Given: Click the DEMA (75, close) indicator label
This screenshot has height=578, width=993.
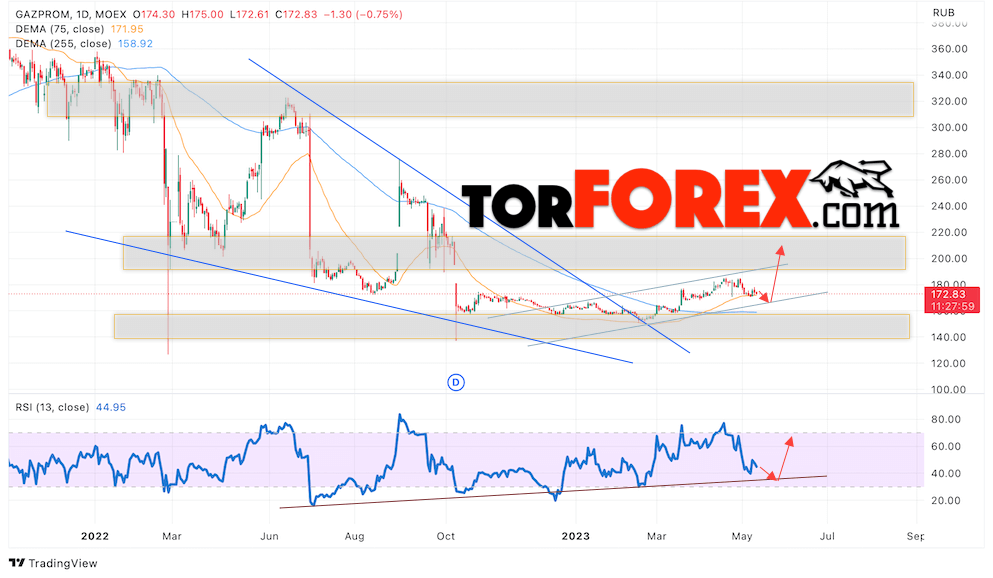Looking at the screenshot, I should 60,29.
